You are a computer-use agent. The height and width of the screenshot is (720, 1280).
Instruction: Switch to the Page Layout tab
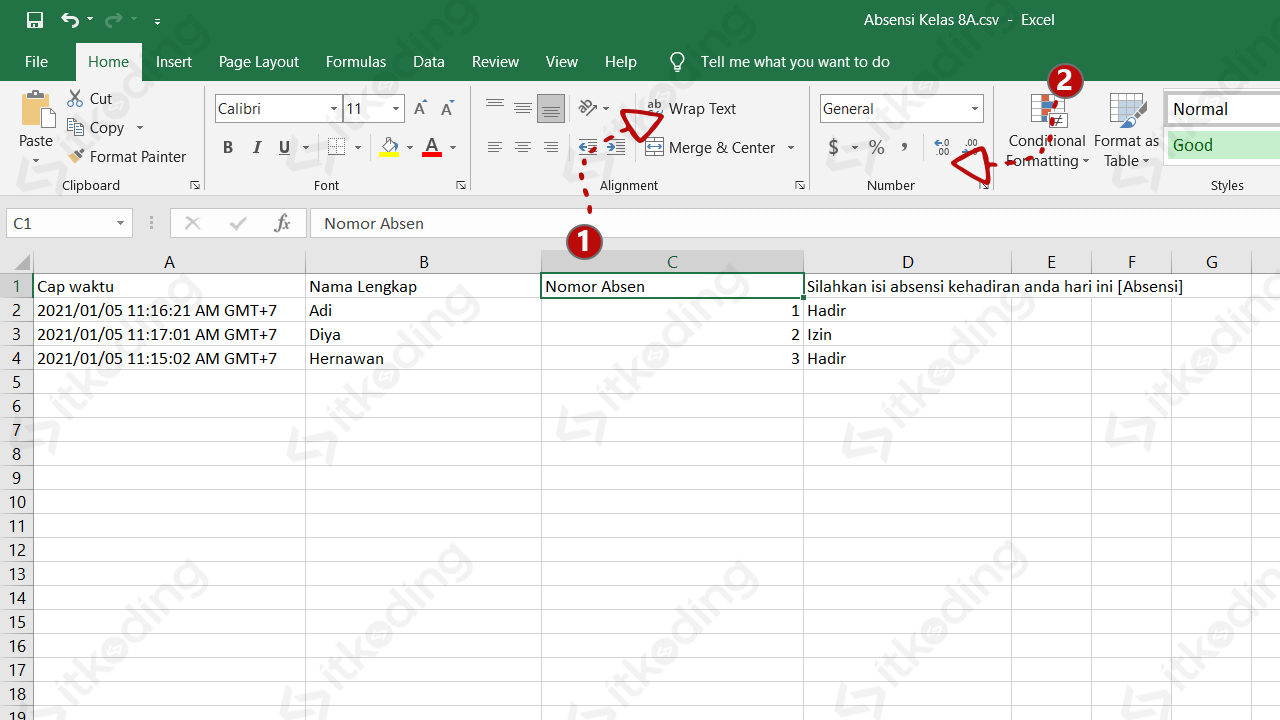pos(259,62)
